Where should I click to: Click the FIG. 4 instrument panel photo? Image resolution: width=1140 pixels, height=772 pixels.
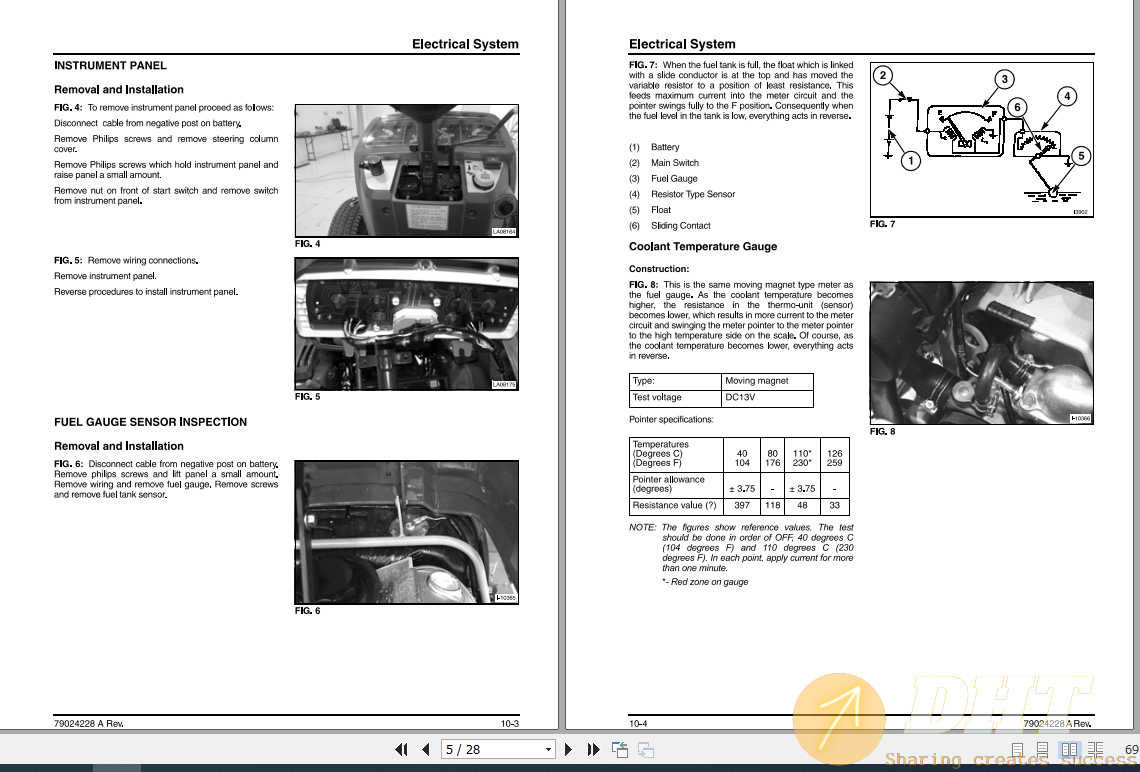pos(406,170)
